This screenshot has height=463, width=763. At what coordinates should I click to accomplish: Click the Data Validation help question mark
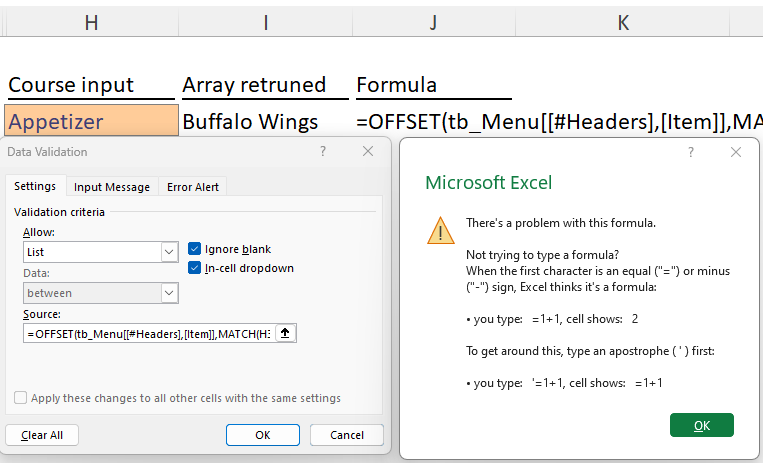pos(322,151)
